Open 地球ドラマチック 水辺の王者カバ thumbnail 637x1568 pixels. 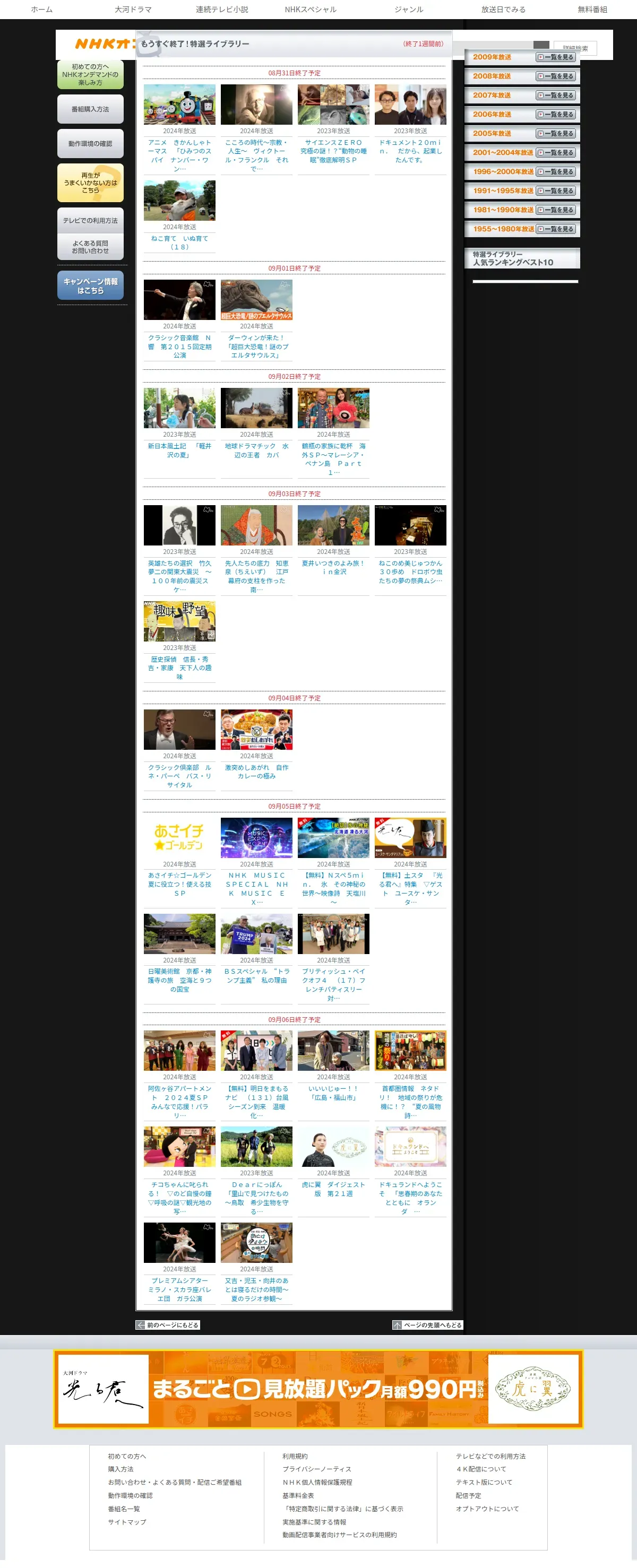pyautogui.click(x=256, y=408)
